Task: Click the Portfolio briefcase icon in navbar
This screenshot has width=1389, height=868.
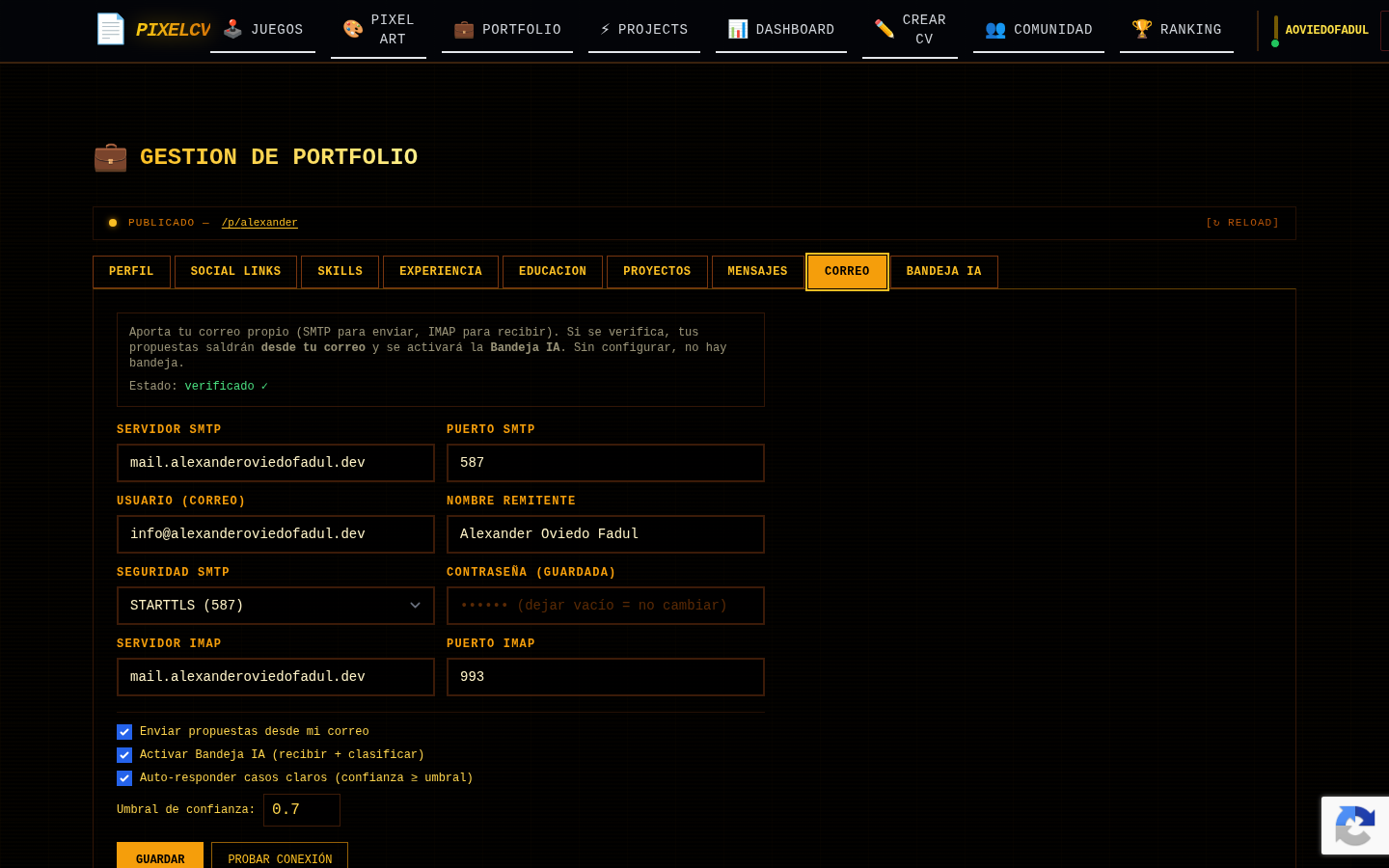Action: [x=464, y=29]
